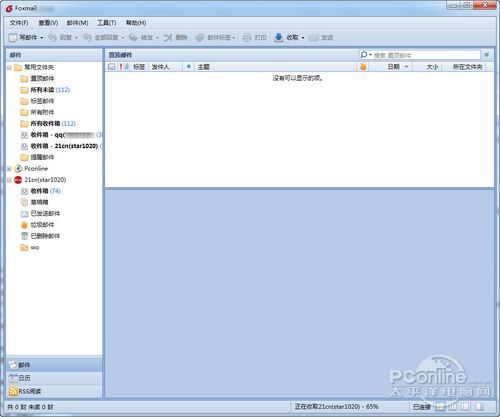Open the 邮件(M) menu
Viewport: 500px width, 417px height.
pos(77,23)
